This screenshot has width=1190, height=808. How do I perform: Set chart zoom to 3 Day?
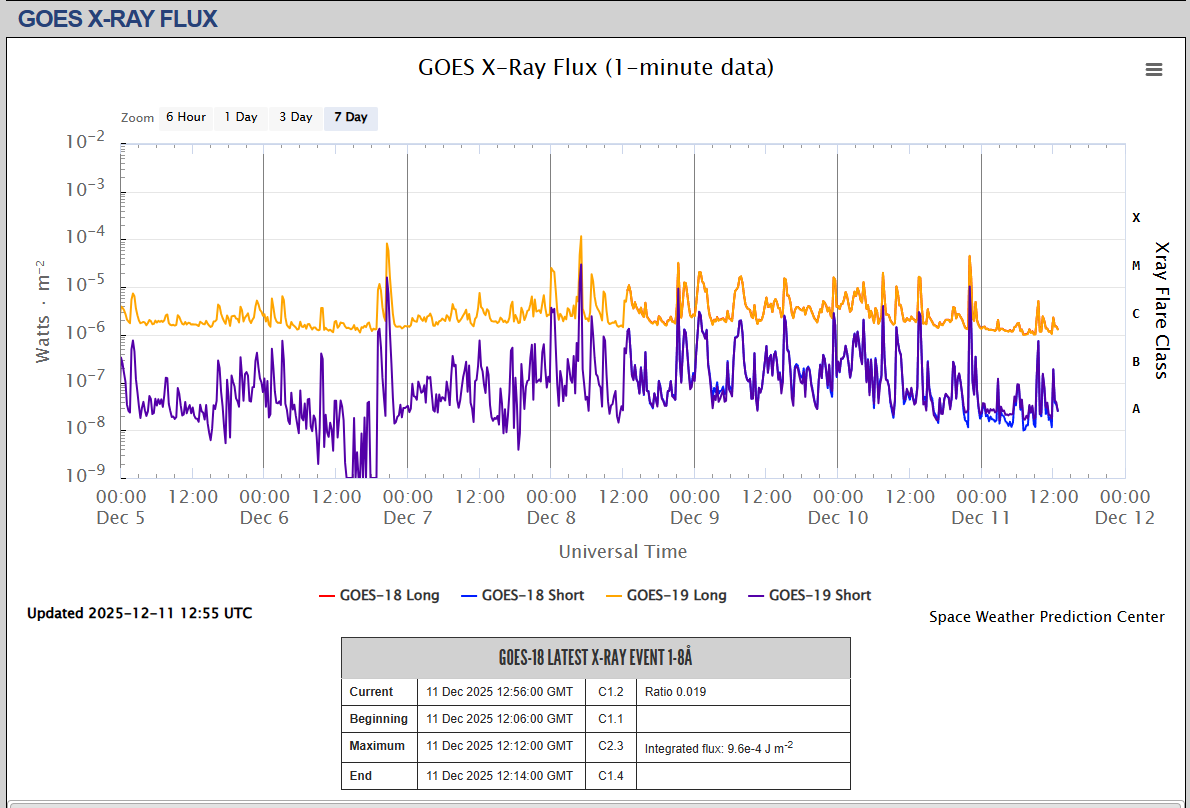295,118
